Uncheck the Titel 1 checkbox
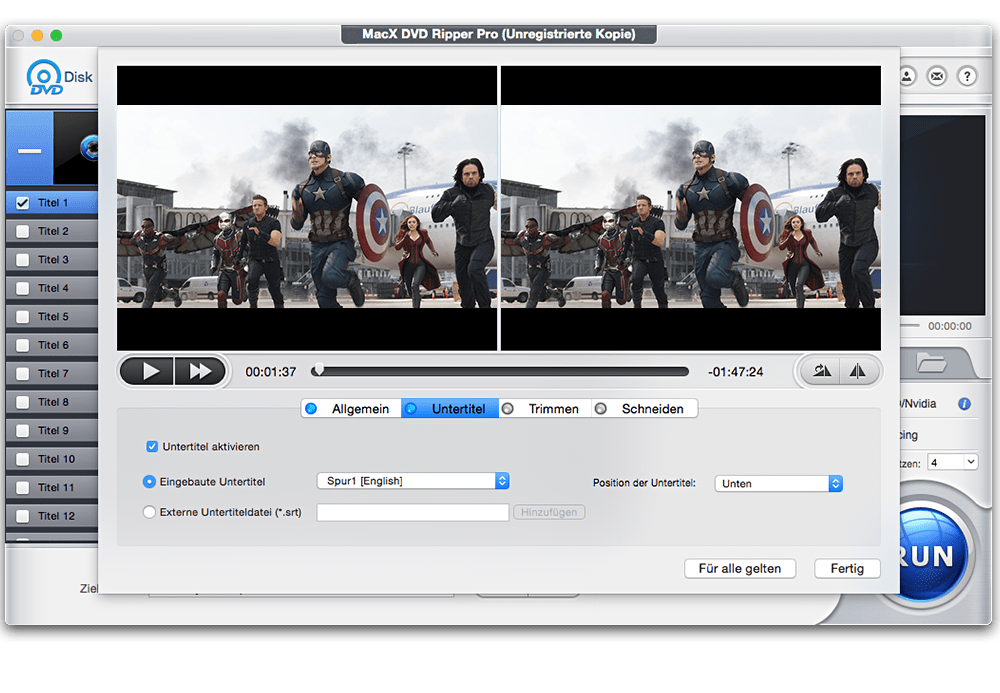 click(22, 202)
